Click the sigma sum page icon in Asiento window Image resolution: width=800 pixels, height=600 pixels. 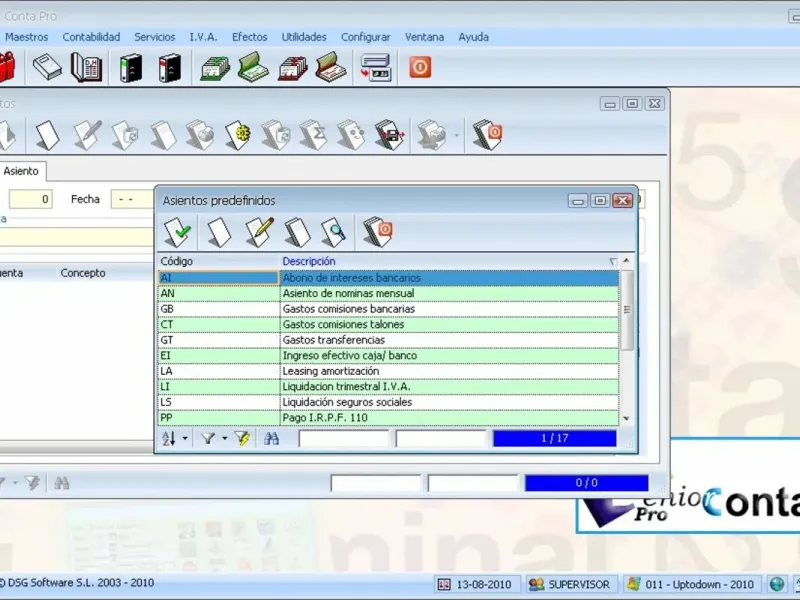(313, 135)
